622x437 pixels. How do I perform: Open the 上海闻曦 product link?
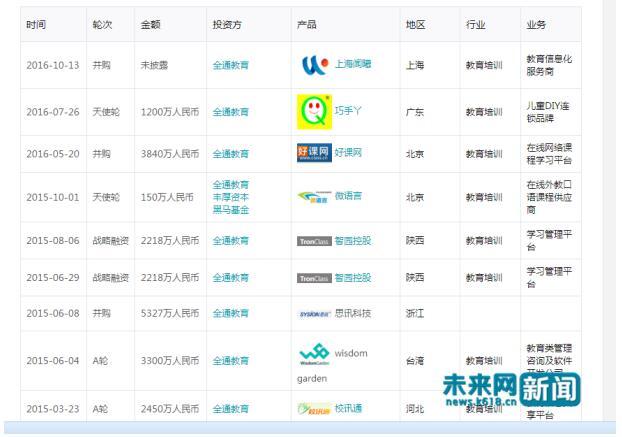tap(353, 63)
